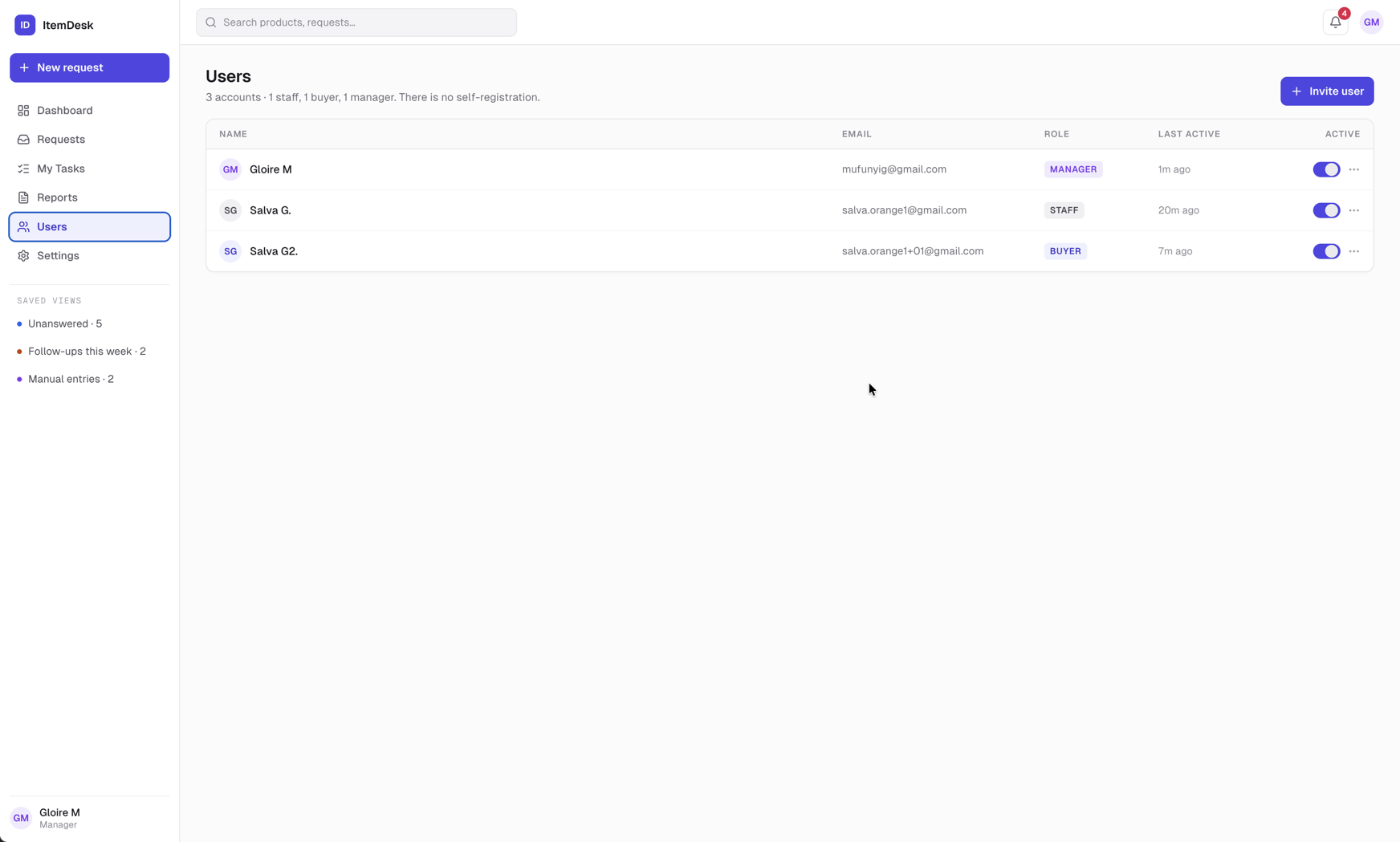Go to Dashboard

click(x=89, y=110)
